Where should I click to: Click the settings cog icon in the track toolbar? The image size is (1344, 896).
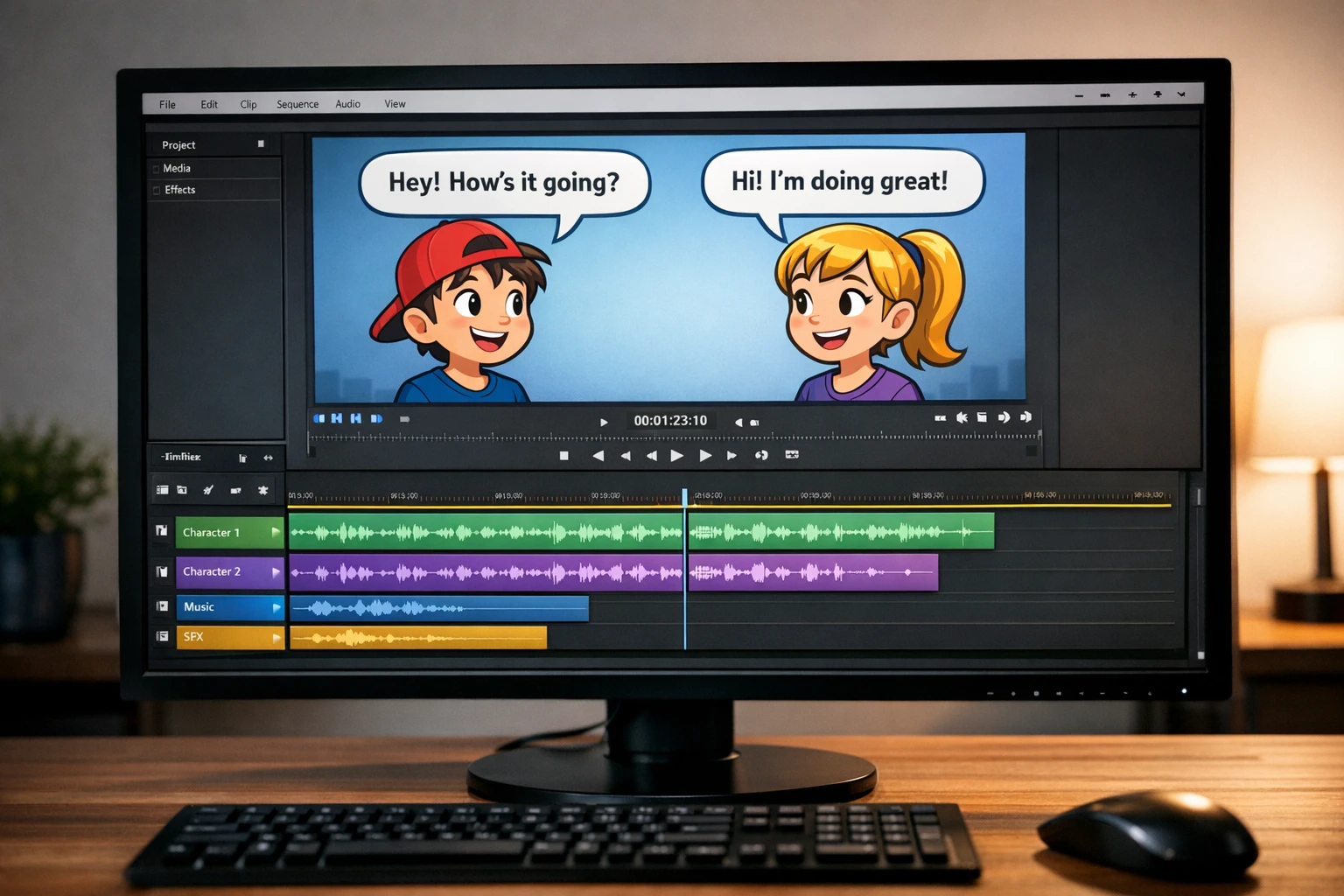pos(263,490)
